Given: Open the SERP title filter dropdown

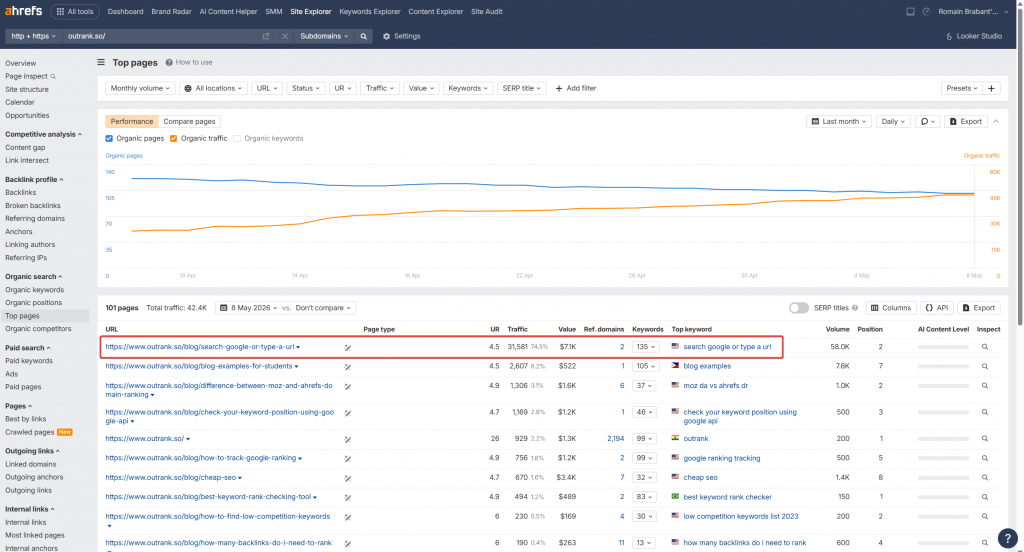Looking at the screenshot, I should tap(521, 88).
